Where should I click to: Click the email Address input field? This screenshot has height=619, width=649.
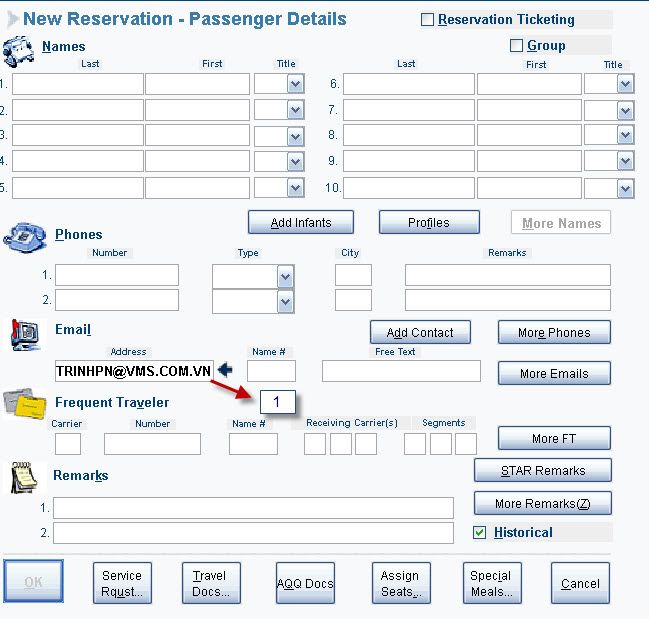pos(134,371)
